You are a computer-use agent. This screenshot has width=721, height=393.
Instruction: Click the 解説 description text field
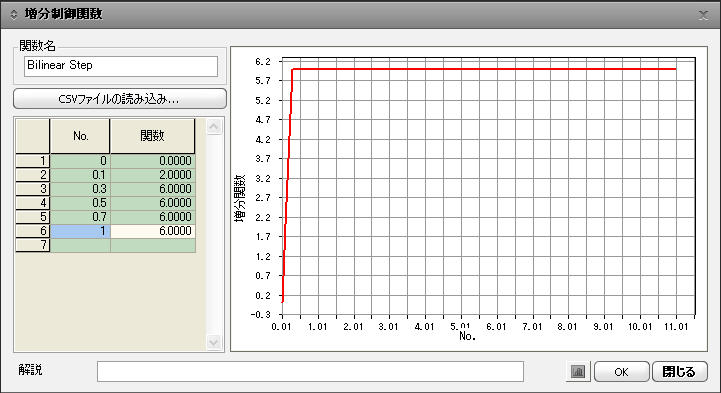pos(310,371)
